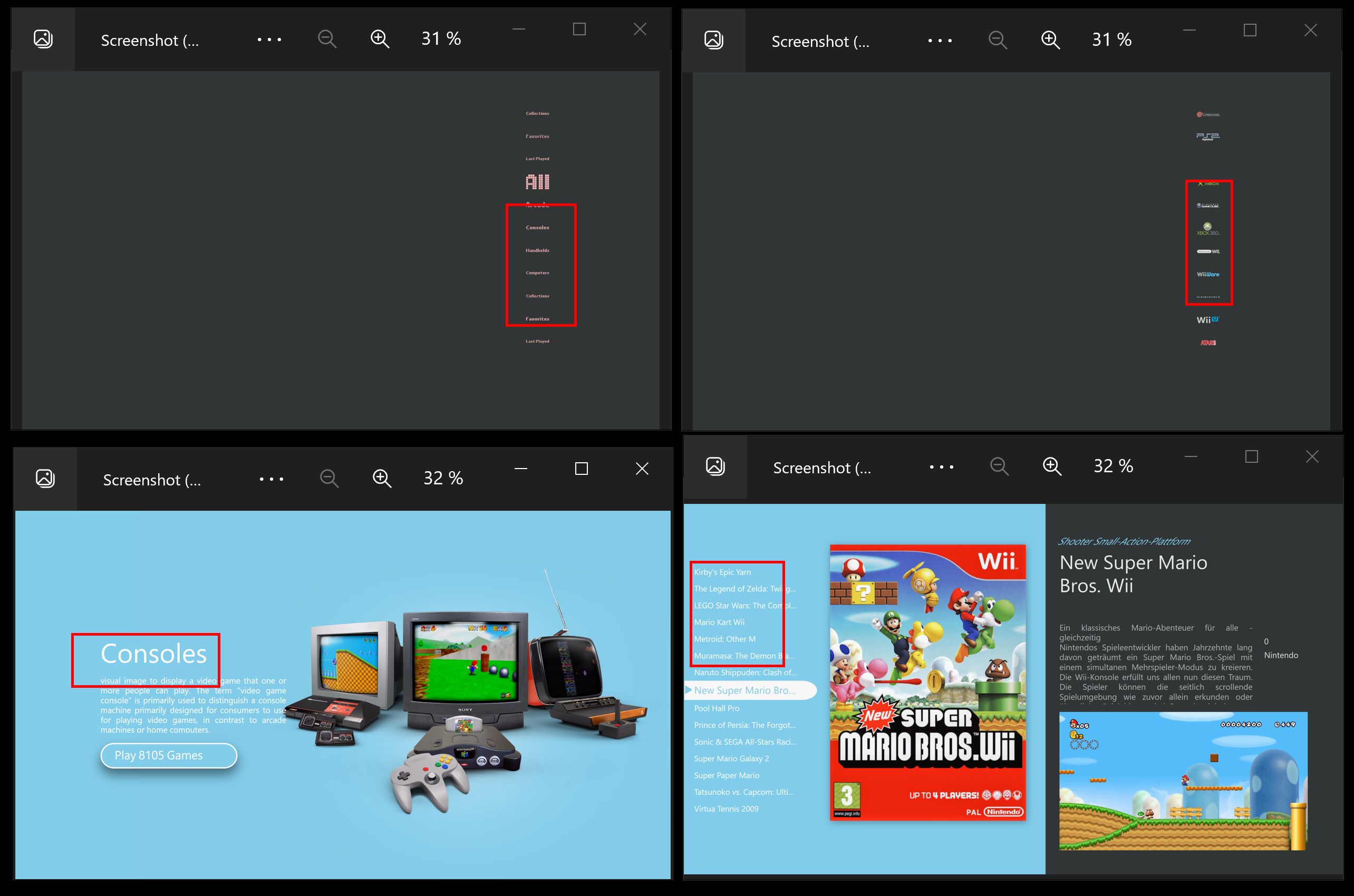The image size is (1354, 896).
Task: Maximize the Consoles screenshot window
Action: (581, 469)
